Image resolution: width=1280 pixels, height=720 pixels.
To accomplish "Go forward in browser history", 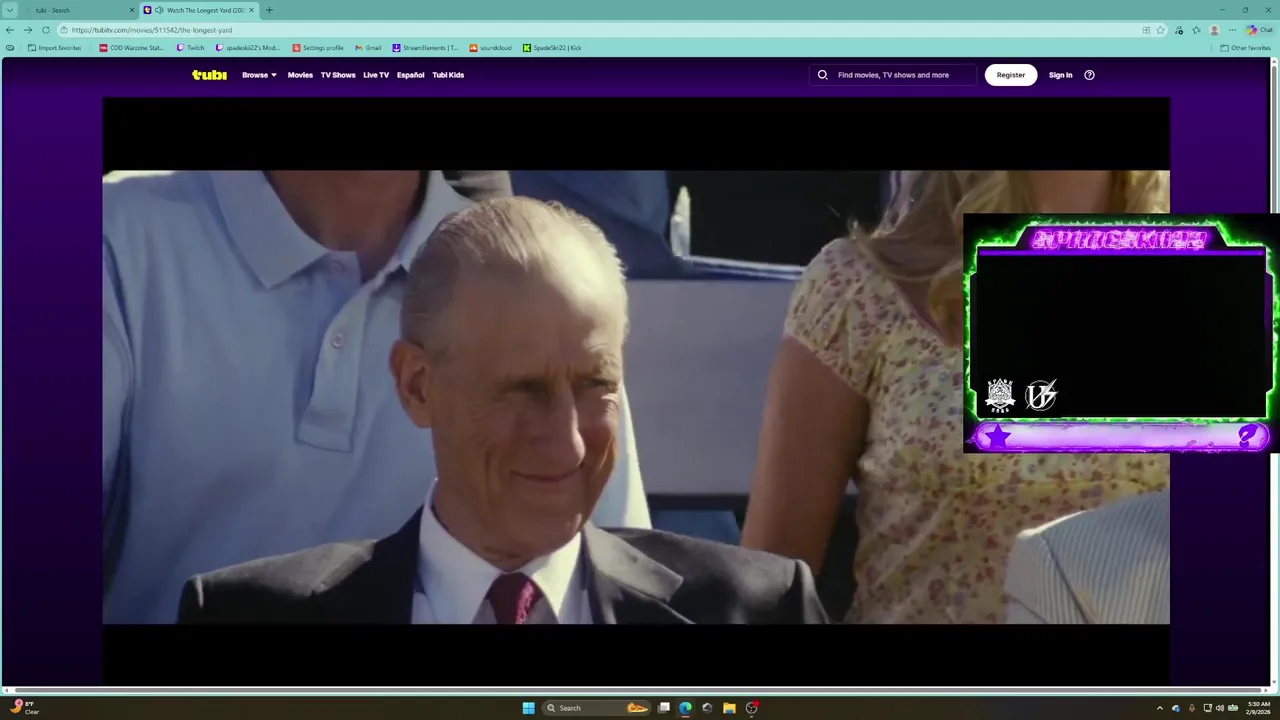I will (x=28, y=30).
